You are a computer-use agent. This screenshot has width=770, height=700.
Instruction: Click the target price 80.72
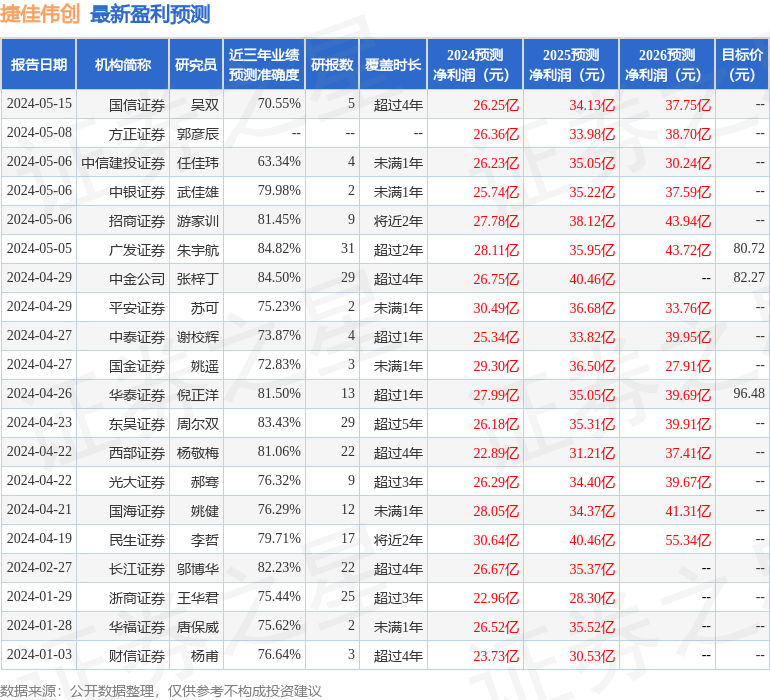(749, 248)
